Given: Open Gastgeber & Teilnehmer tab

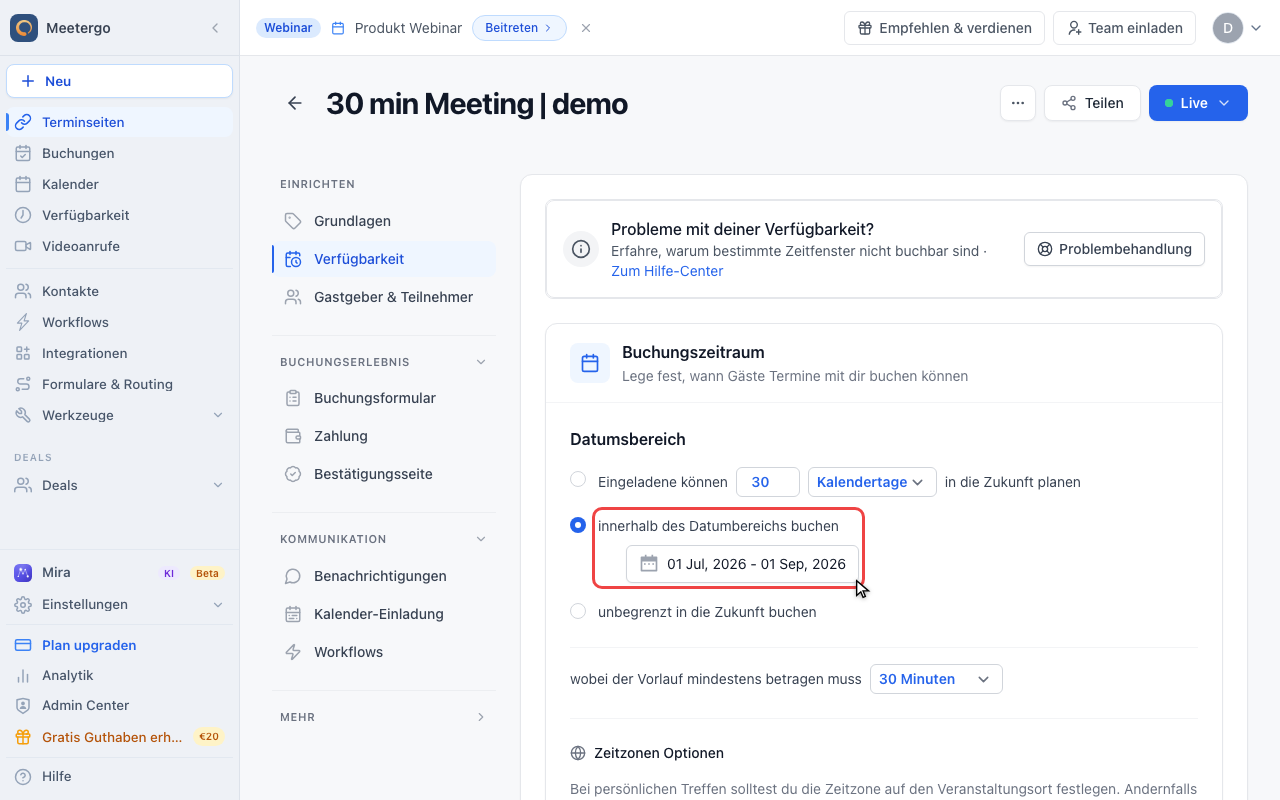Looking at the screenshot, I should (384, 297).
